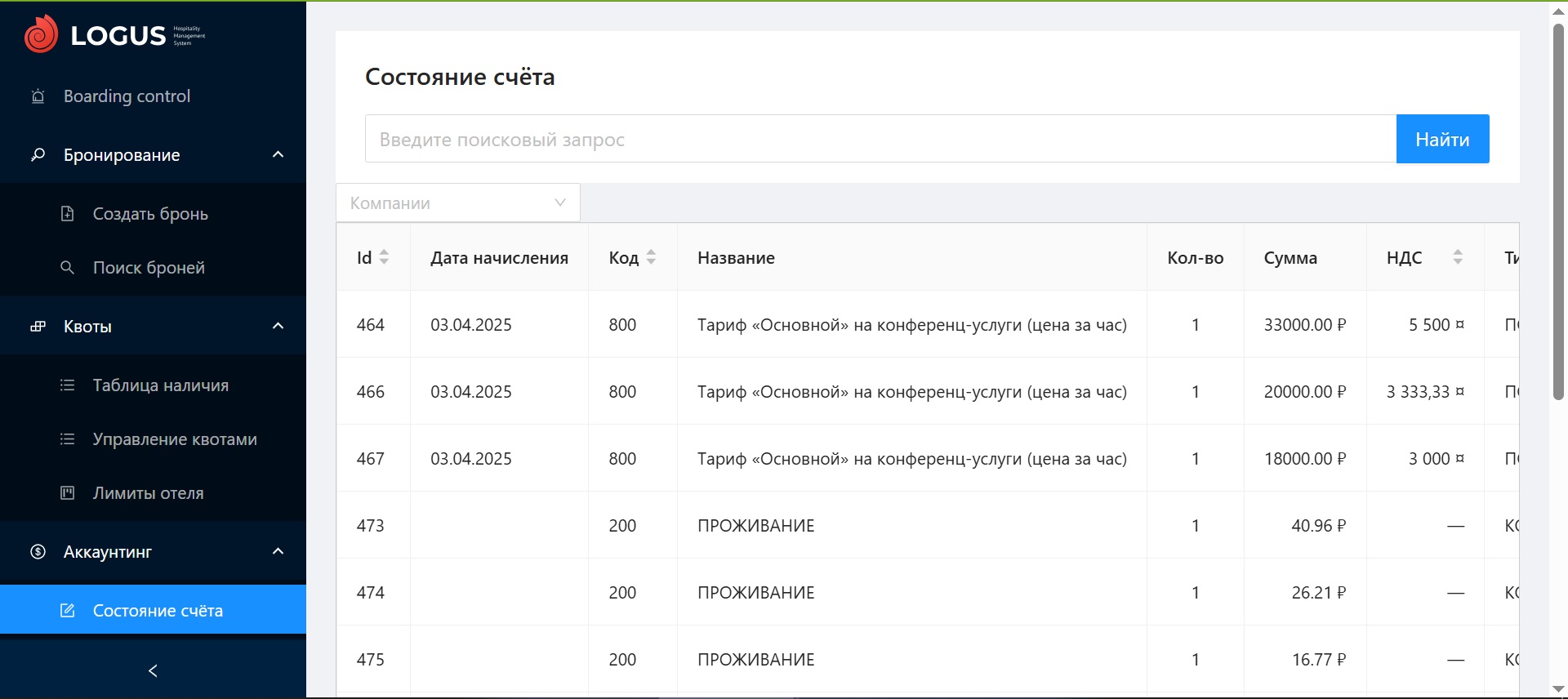Image resolution: width=1568 pixels, height=699 pixels.
Task: Toggle sorting on the НДС column
Action: pos(1457,257)
